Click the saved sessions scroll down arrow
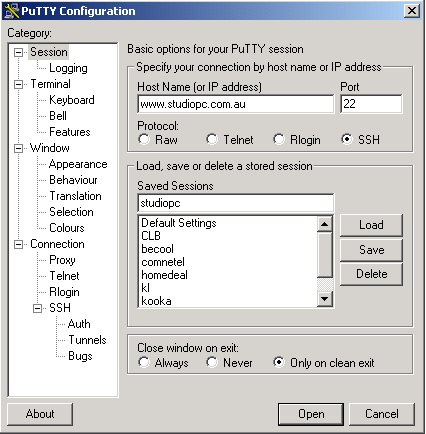This screenshot has width=426, height=434. (324, 299)
